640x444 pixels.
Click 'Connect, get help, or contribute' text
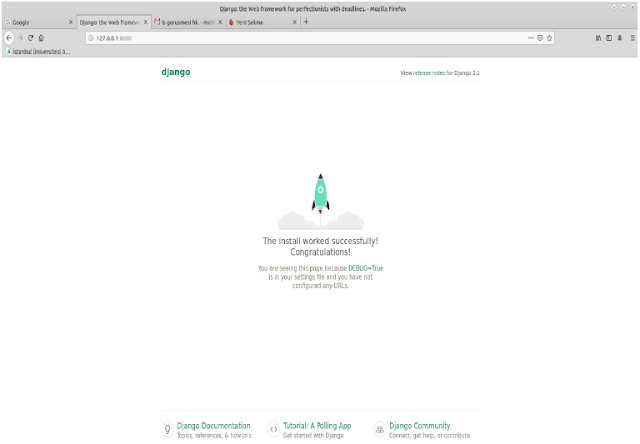coord(429,436)
